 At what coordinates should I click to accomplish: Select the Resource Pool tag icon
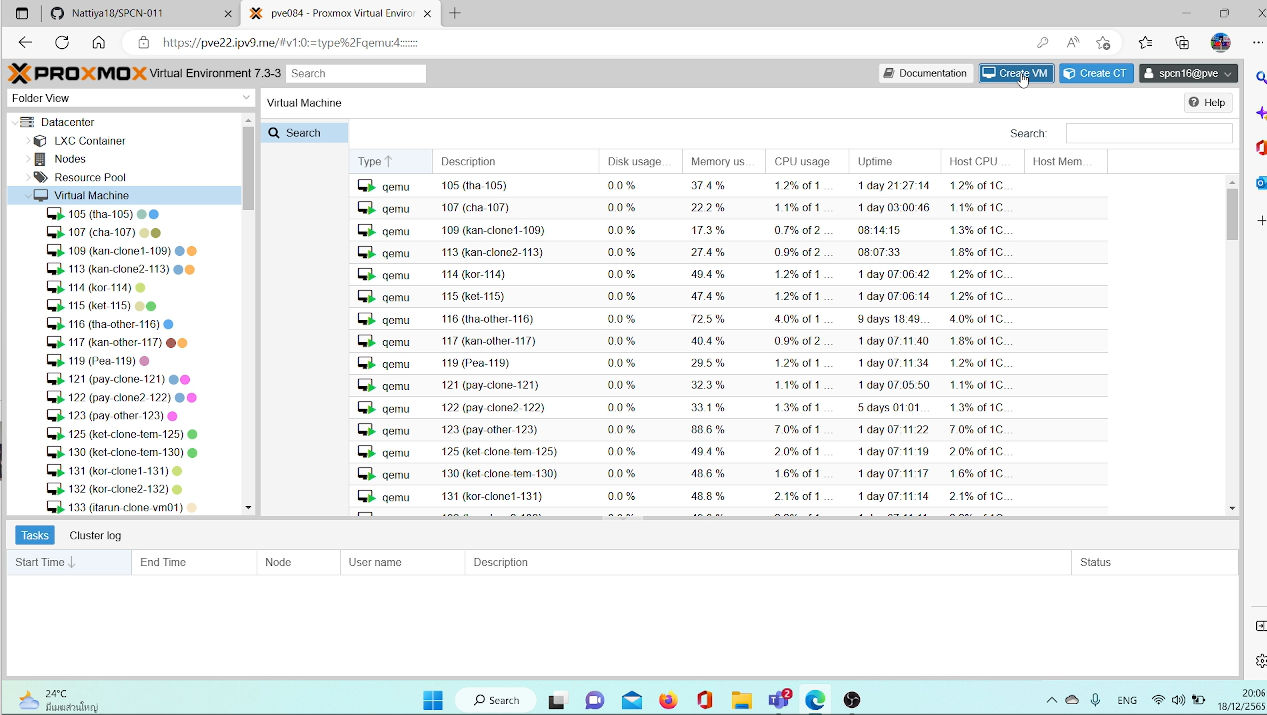pos(40,177)
